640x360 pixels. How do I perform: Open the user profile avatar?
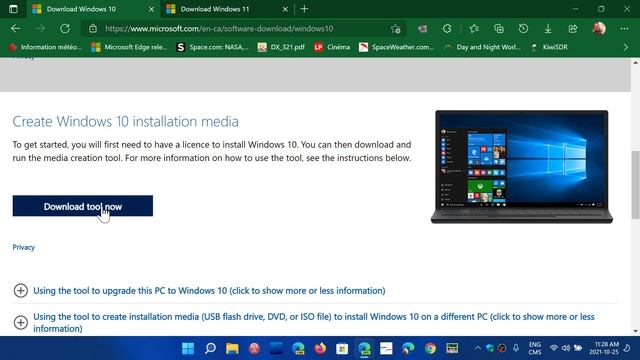[x=599, y=29]
